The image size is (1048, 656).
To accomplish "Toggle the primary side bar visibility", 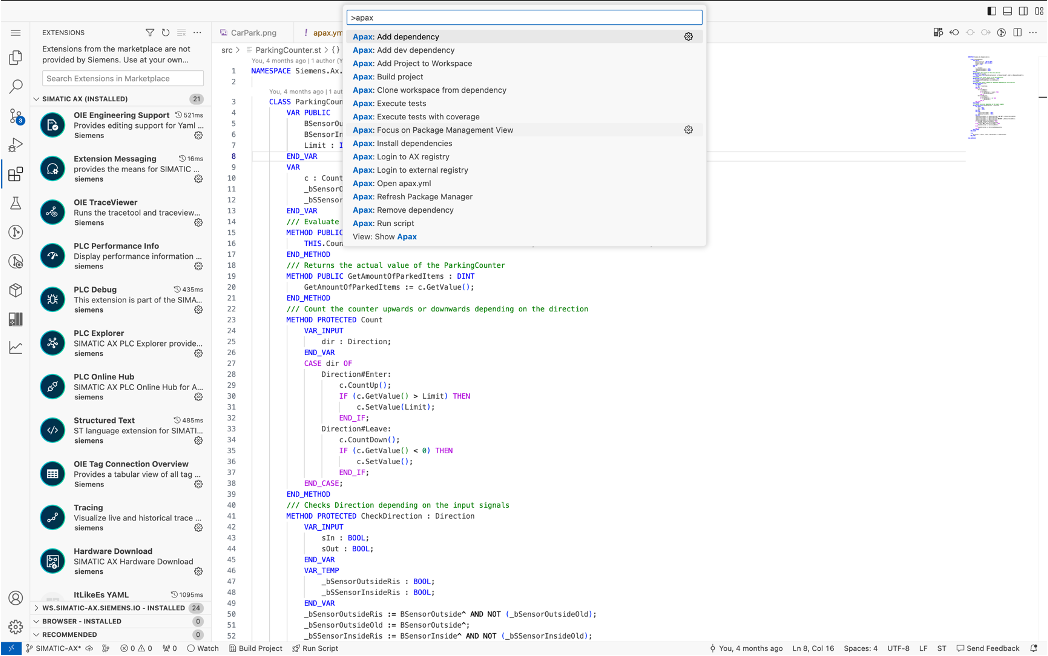I will point(991,11).
